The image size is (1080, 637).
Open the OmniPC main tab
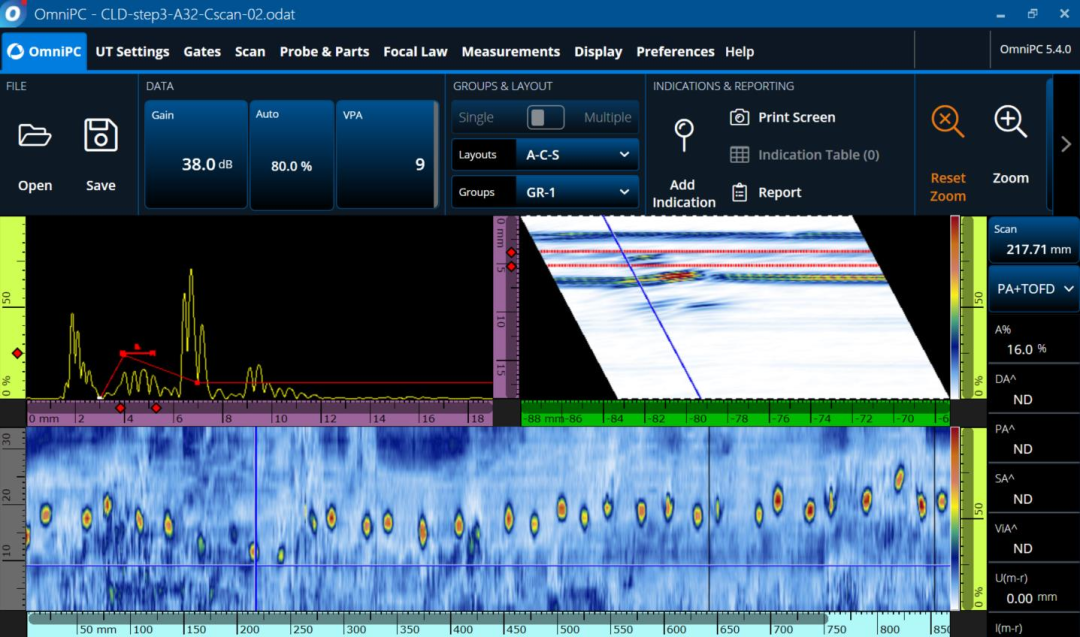click(44, 52)
